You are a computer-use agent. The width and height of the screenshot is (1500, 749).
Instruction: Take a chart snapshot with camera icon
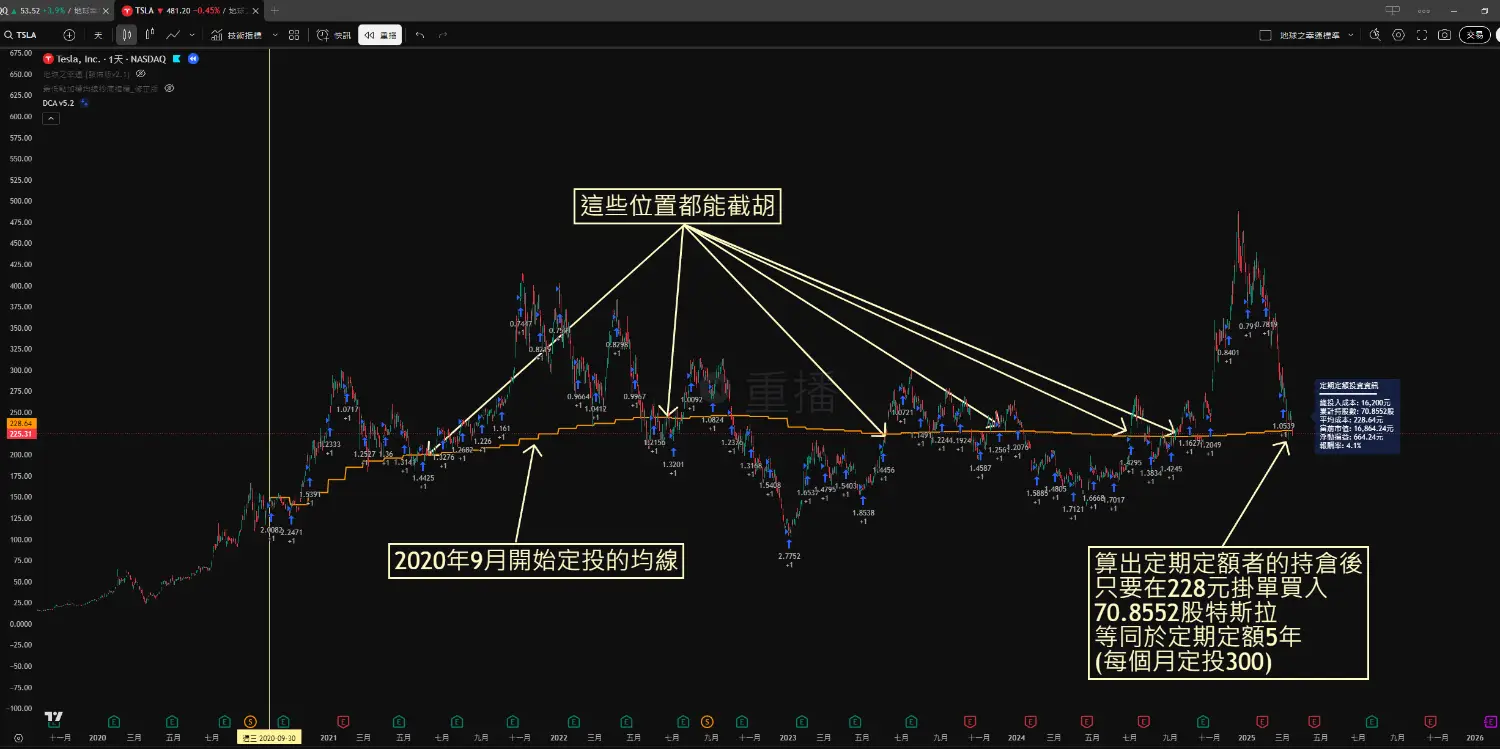click(1444, 35)
